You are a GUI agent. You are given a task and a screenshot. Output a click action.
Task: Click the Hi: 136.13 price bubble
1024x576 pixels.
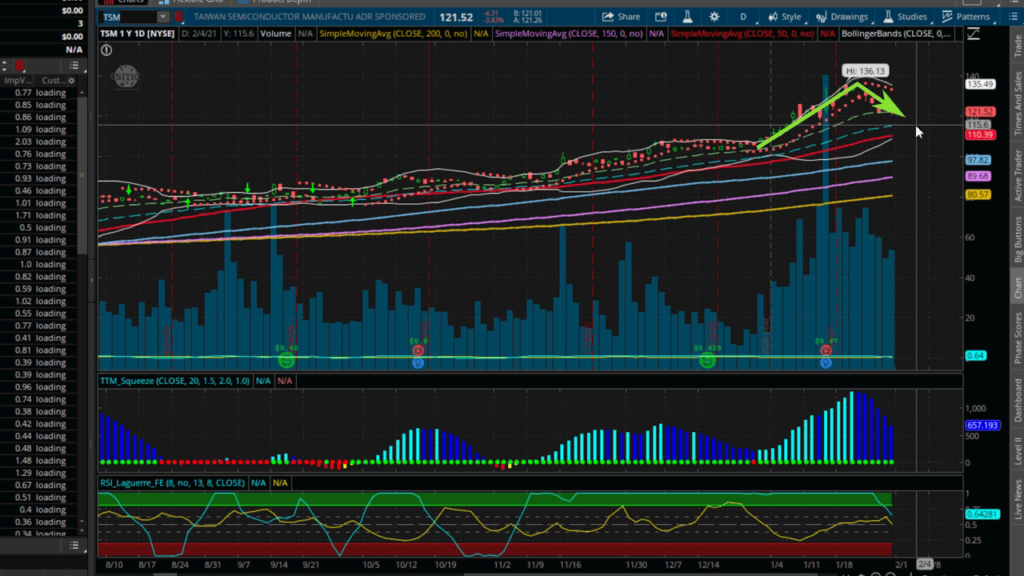[x=865, y=71]
